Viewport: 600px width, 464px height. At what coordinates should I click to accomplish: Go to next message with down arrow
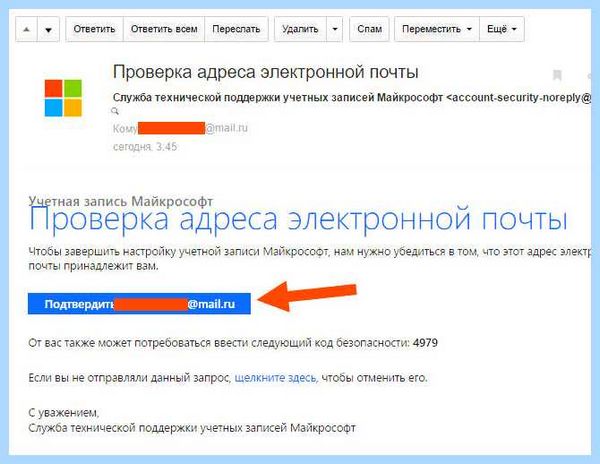[48, 29]
